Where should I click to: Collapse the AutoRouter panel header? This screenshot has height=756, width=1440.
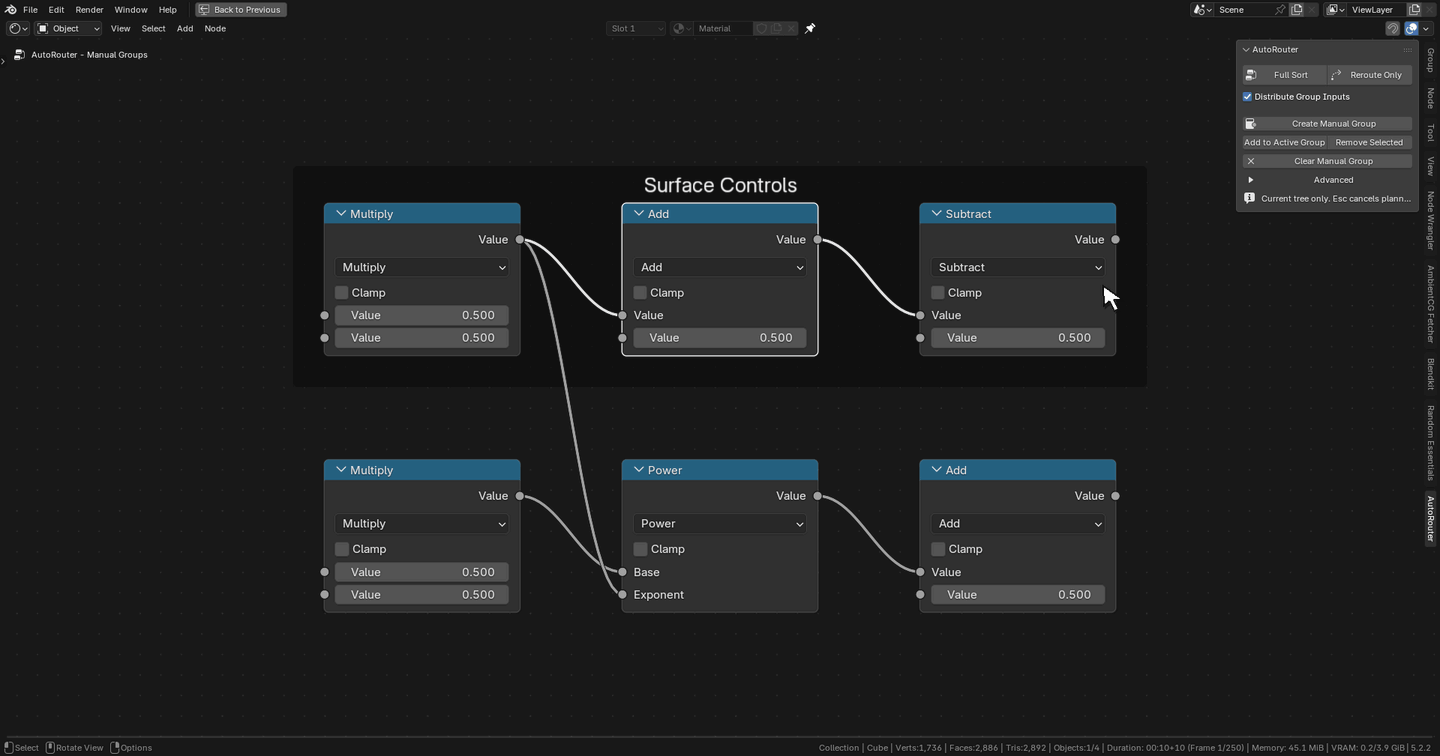click(1246, 49)
